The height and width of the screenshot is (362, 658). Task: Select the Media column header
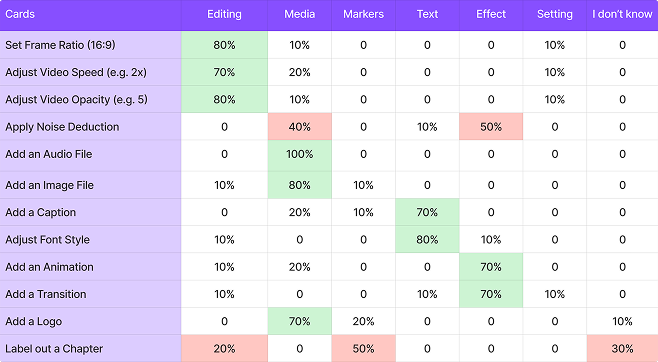pyautogui.click(x=300, y=14)
